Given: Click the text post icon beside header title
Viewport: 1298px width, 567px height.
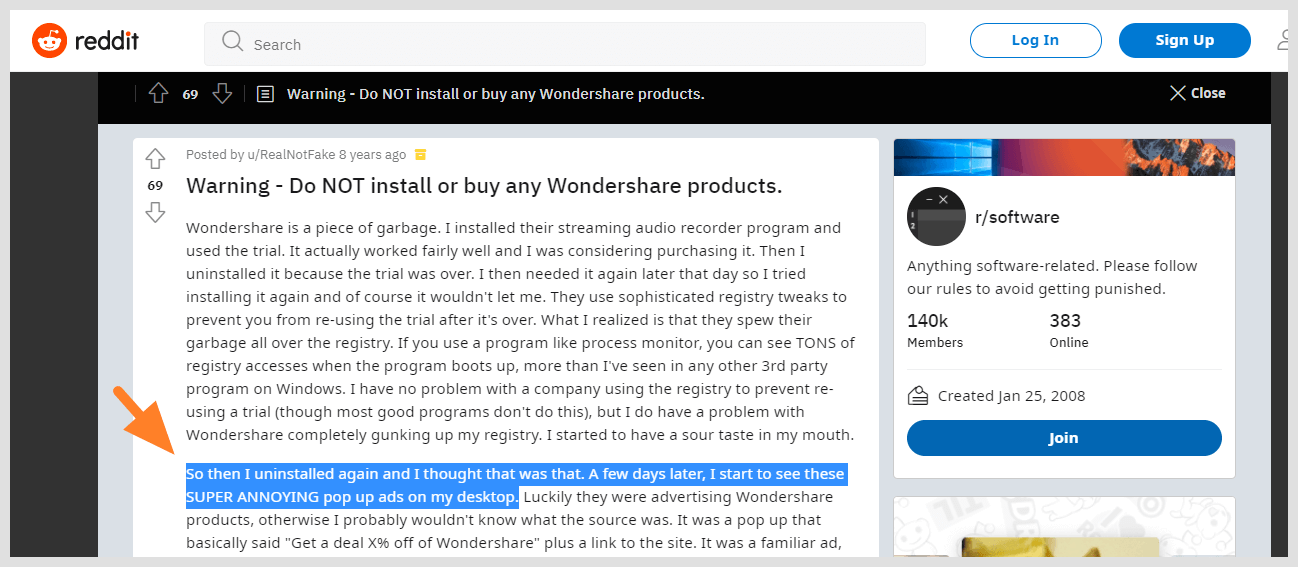Looking at the screenshot, I should click(265, 94).
